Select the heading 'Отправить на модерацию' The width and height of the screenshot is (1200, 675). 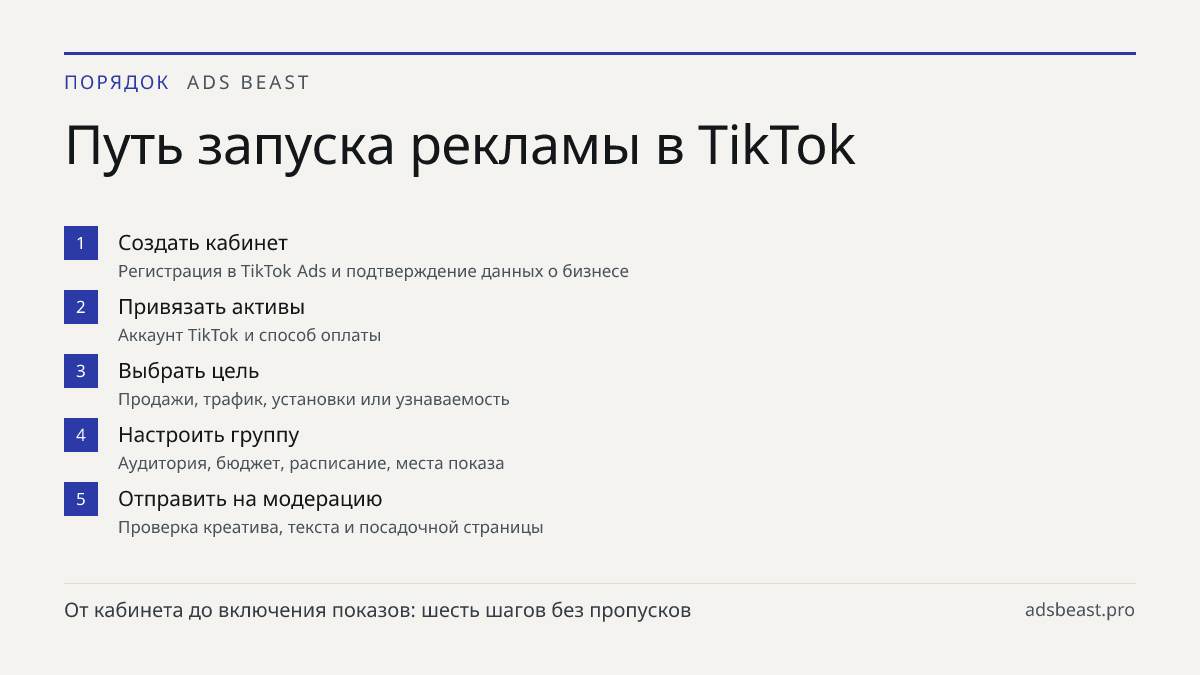tap(250, 499)
